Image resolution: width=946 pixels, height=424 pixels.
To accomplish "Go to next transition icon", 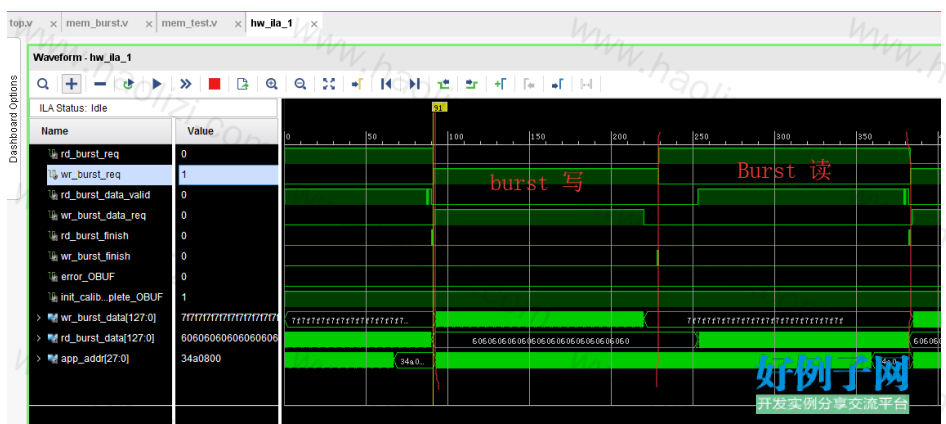I will [x=472, y=84].
